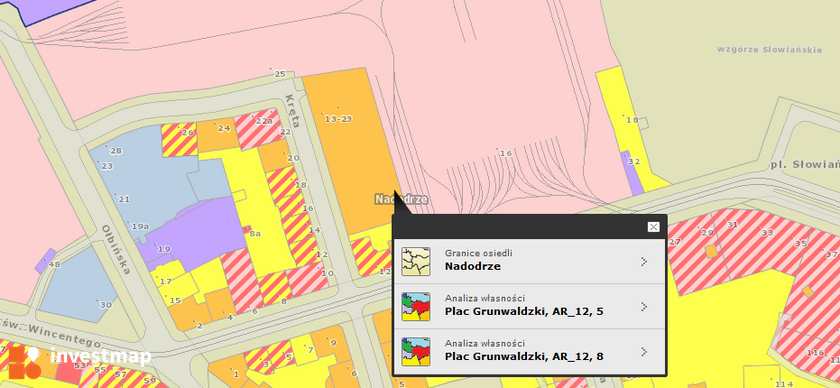
Task: Close the popup info window
Action: coord(654,227)
